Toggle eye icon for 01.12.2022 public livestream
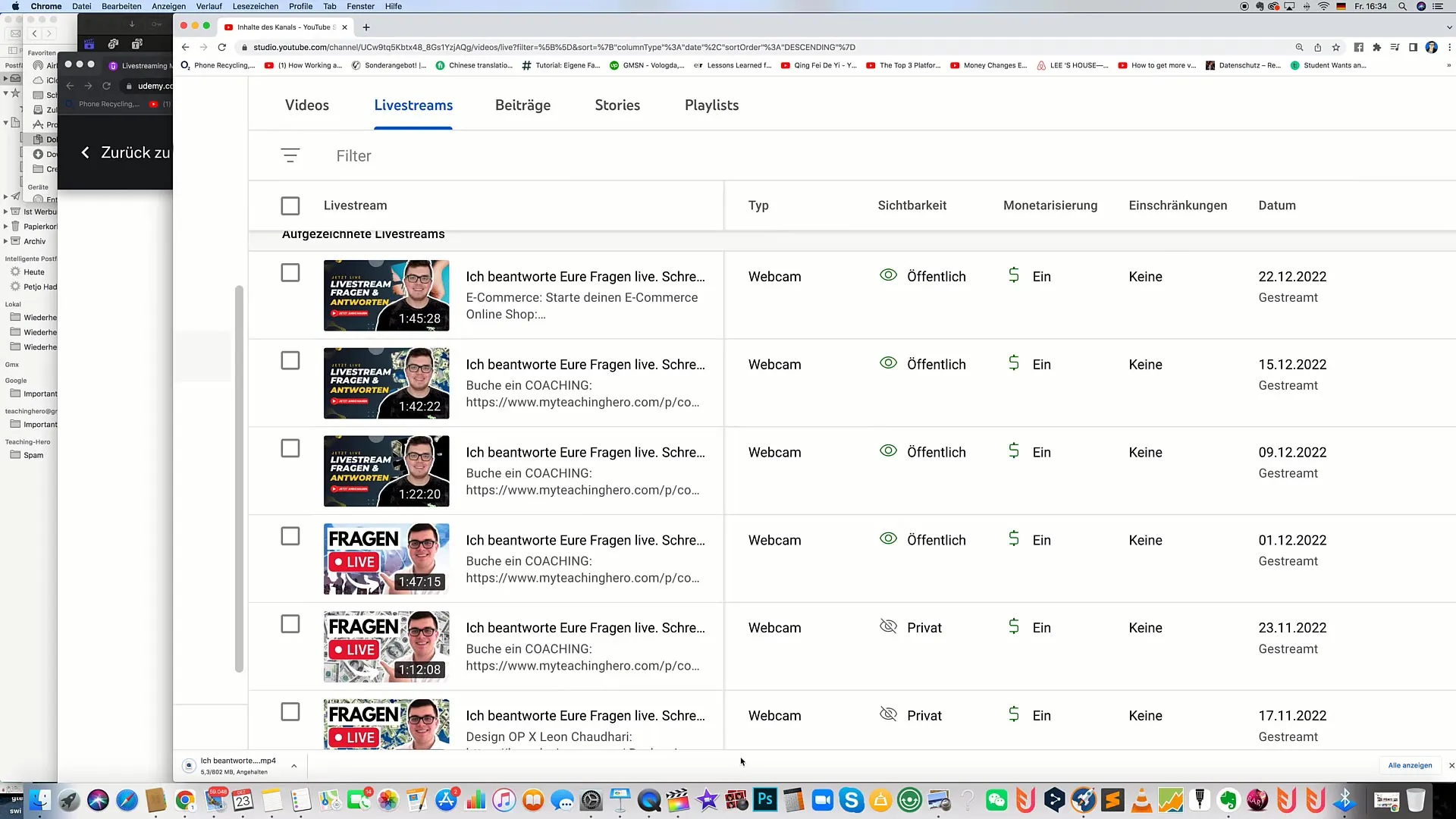1456x819 pixels. coord(887,539)
